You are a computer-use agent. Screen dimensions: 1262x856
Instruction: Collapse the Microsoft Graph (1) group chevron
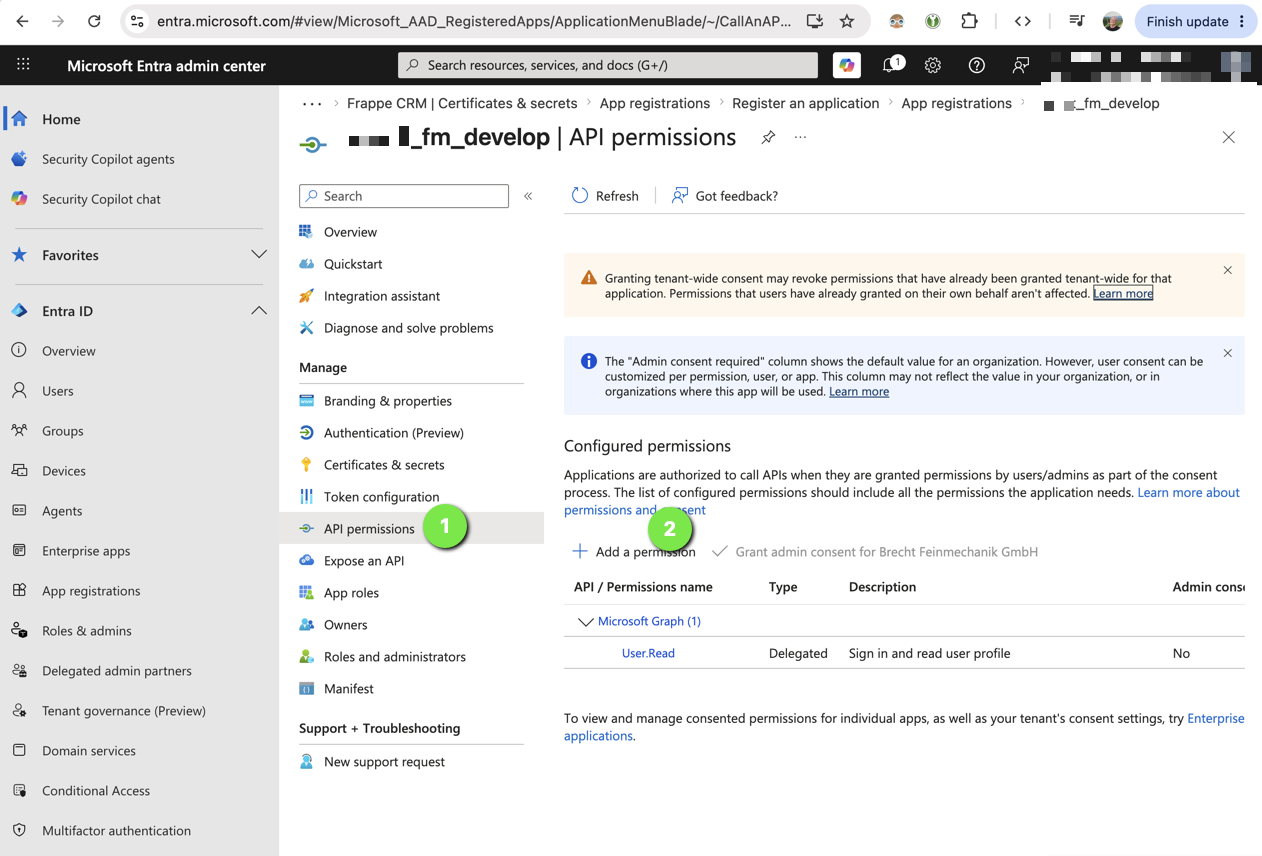[585, 622]
